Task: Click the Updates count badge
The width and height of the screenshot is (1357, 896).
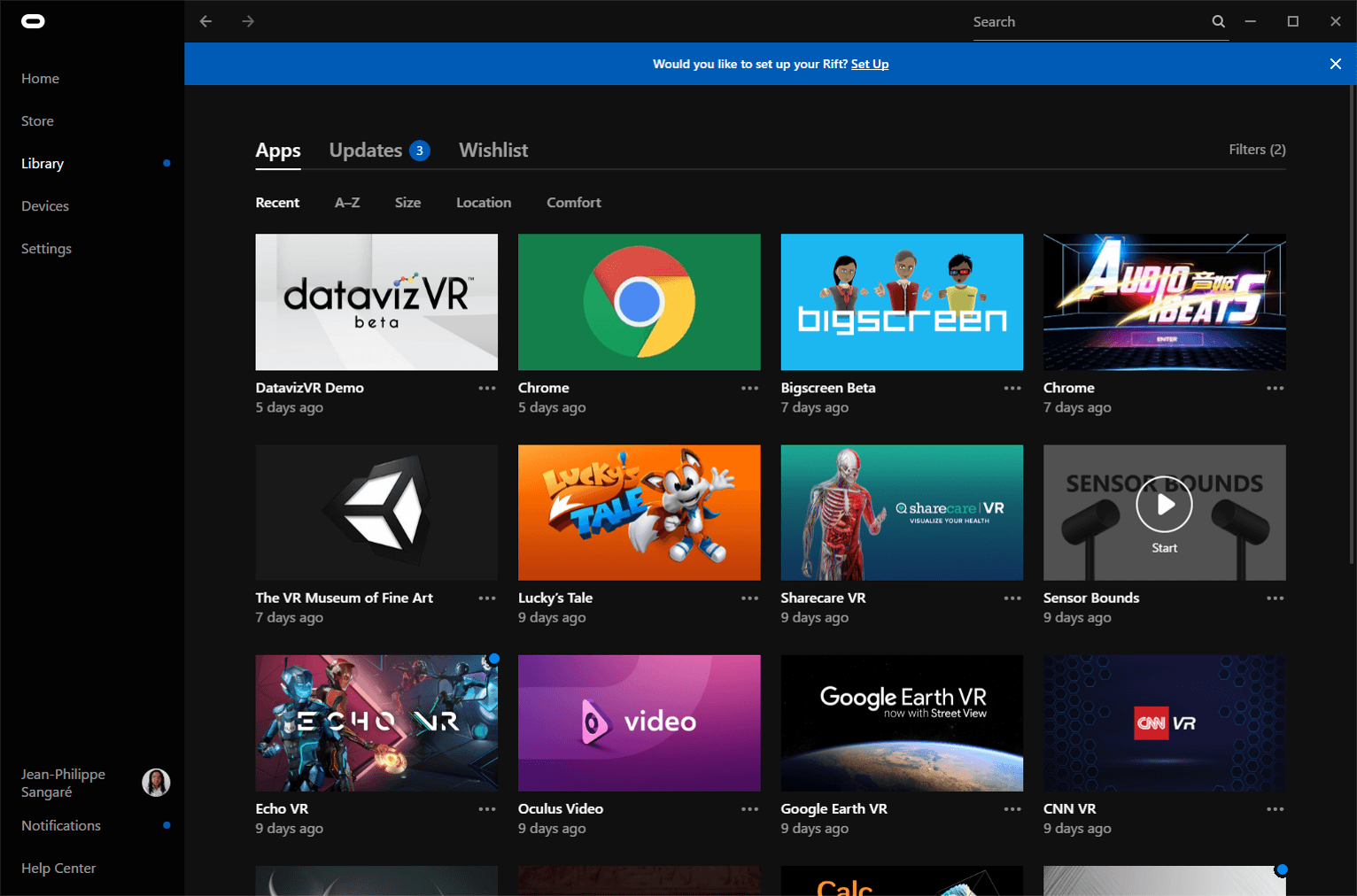Action: [420, 151]
